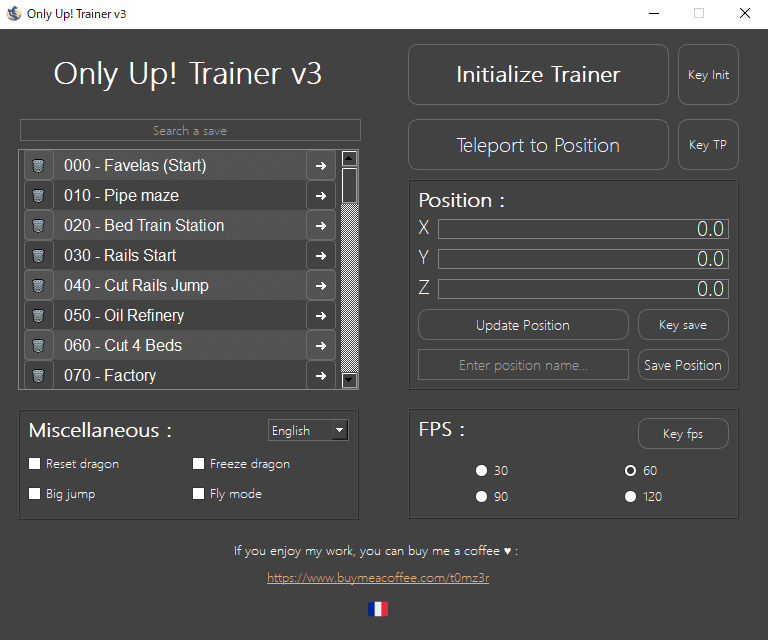Click the Y position field
The width and height of the screenshot is (768, 640).
pos(583,259)
